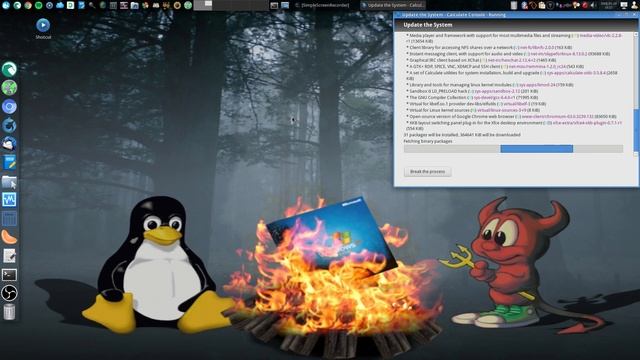
Task: Open the blue swirl browser icon in dock
Action: (x=9, y=125)
